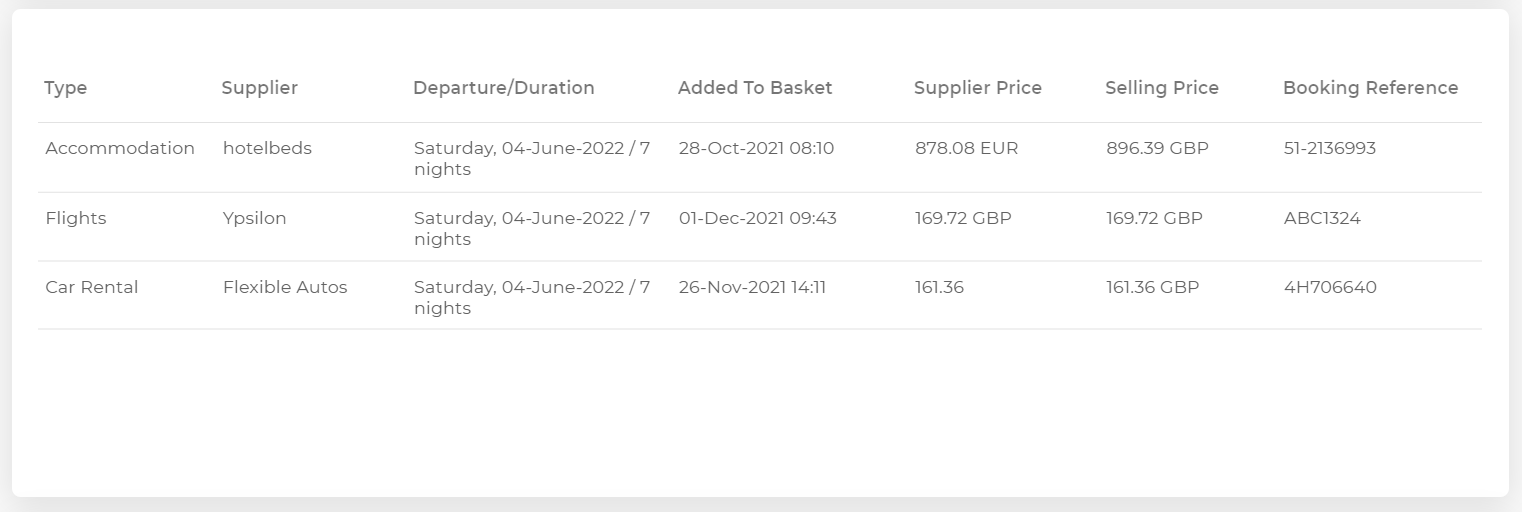Click booking reference 51-2136993

pos(1330,148)
